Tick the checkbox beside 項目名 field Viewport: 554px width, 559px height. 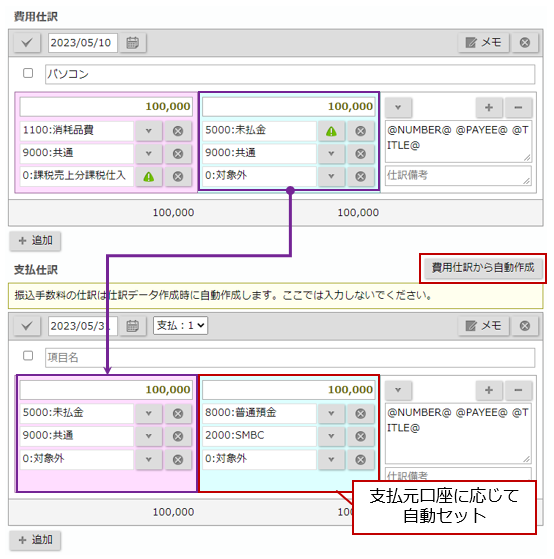coord(28,356)
